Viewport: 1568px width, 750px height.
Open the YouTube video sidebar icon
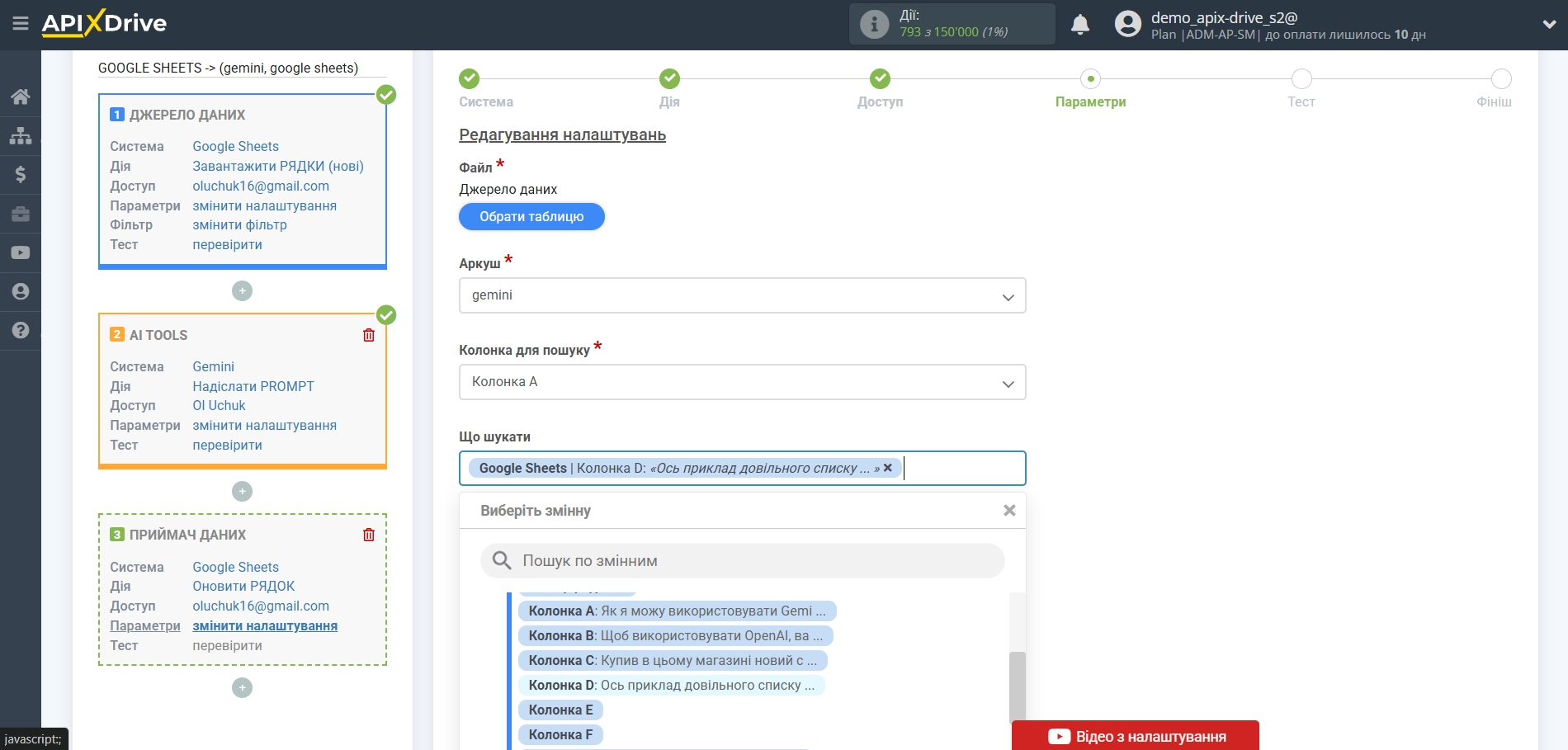[x=21, y=252]
